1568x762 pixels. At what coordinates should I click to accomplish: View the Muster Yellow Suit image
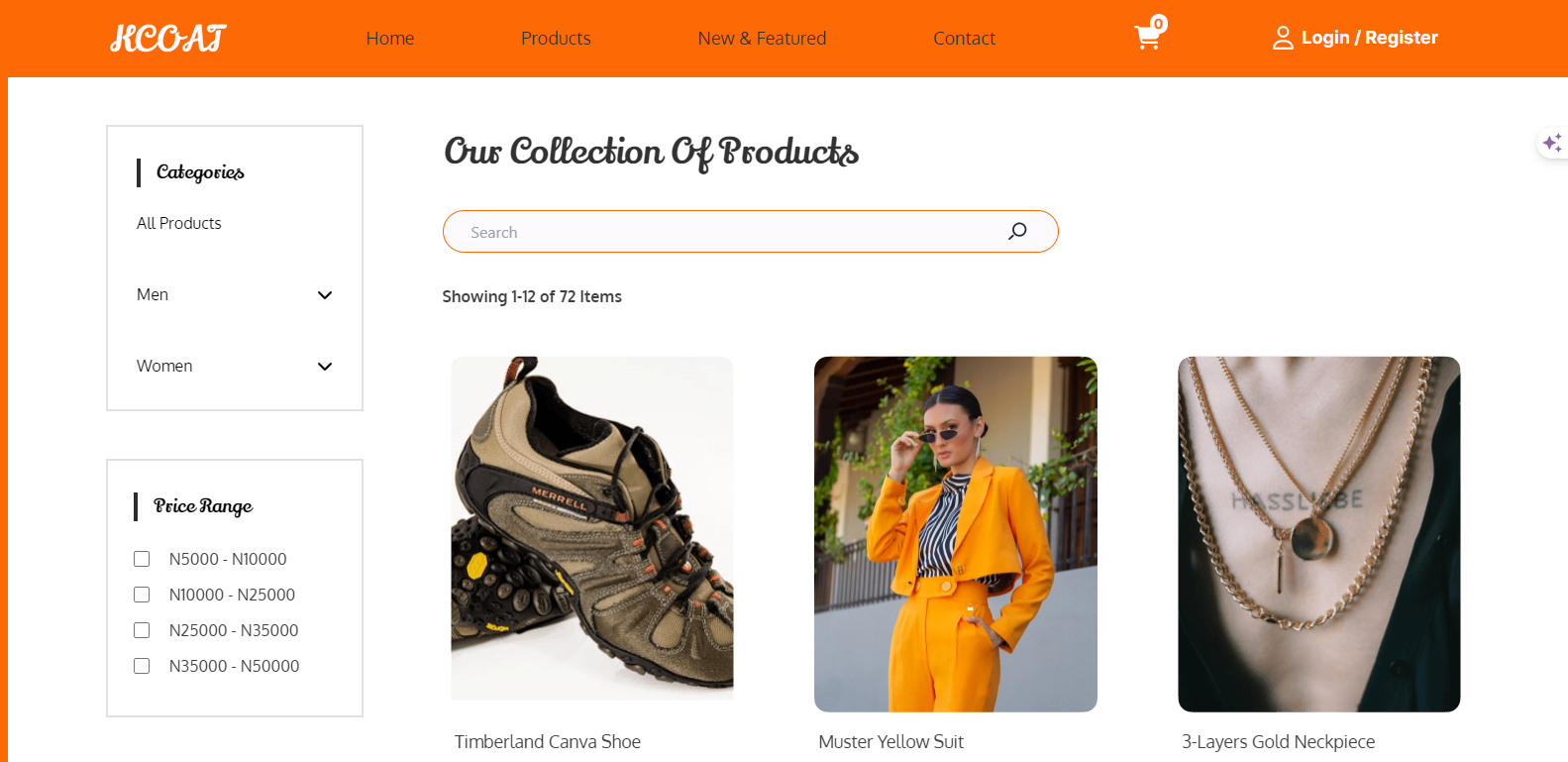pos(955,533)
